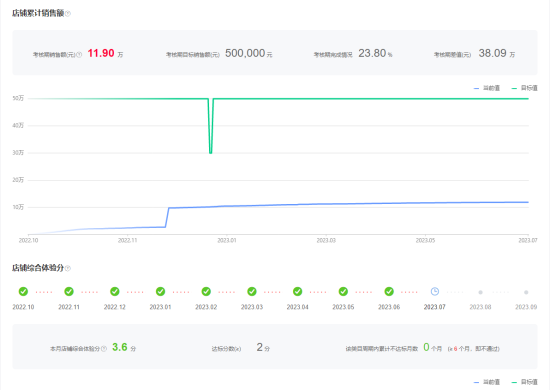Click the green 0 个月 failed-months value
The image size is (550, 390).
[432, 348]
